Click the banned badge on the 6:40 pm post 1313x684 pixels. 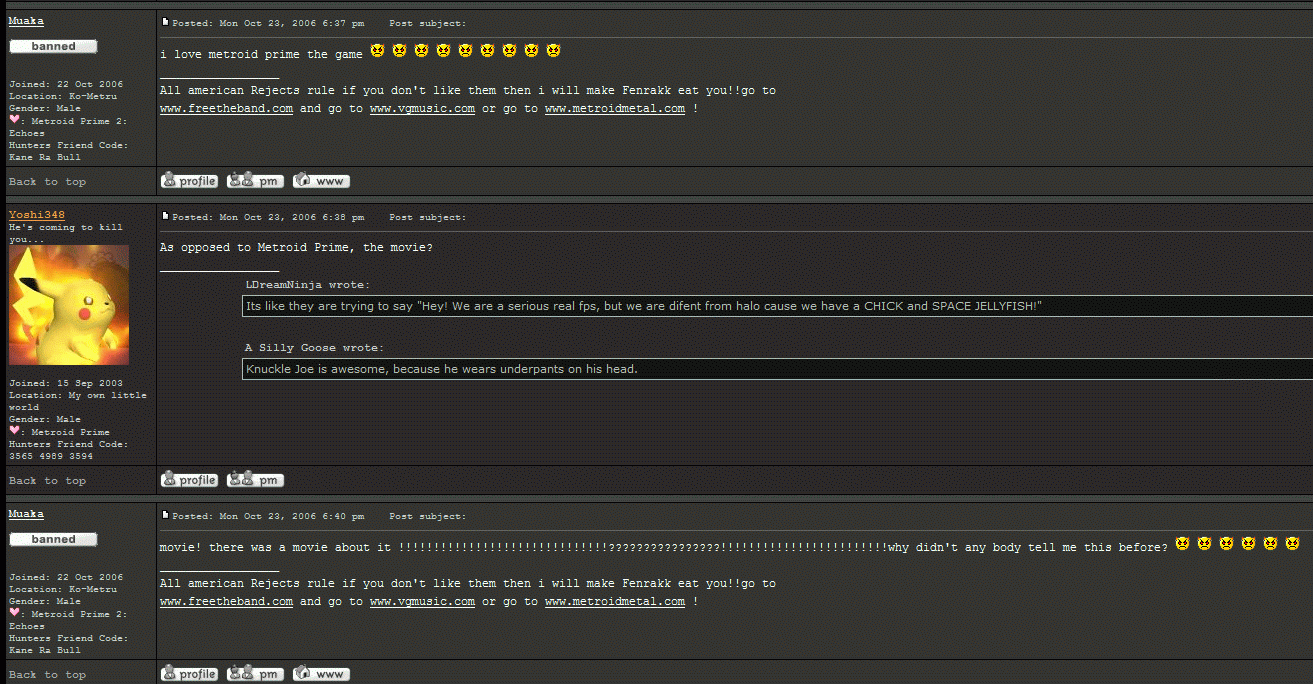point(53,539)
